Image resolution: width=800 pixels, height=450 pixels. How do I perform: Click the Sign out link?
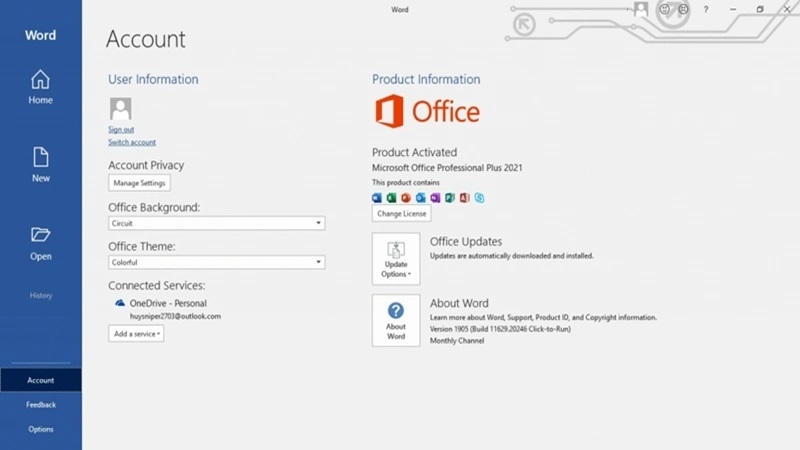click(x=121, y=130)
